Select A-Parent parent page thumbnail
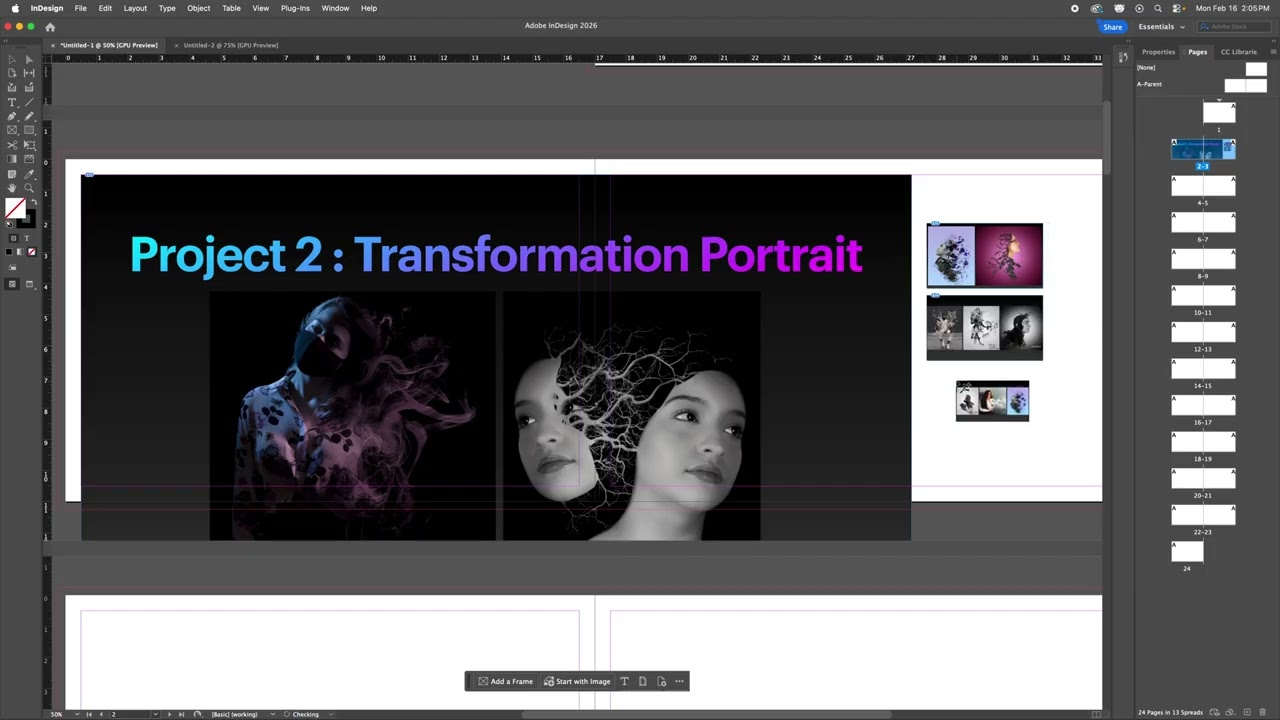This screenshot has height=720, width=1280. 1245,85
